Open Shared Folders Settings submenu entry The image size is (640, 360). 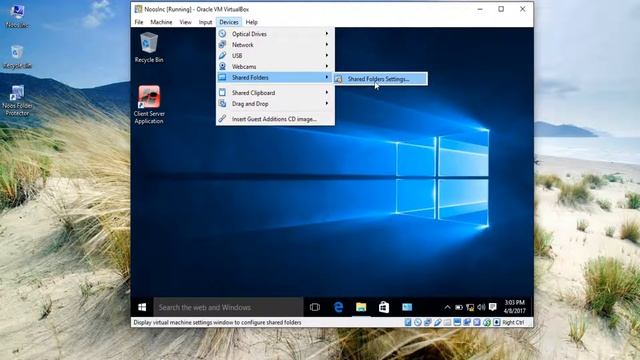click(381, 79)
